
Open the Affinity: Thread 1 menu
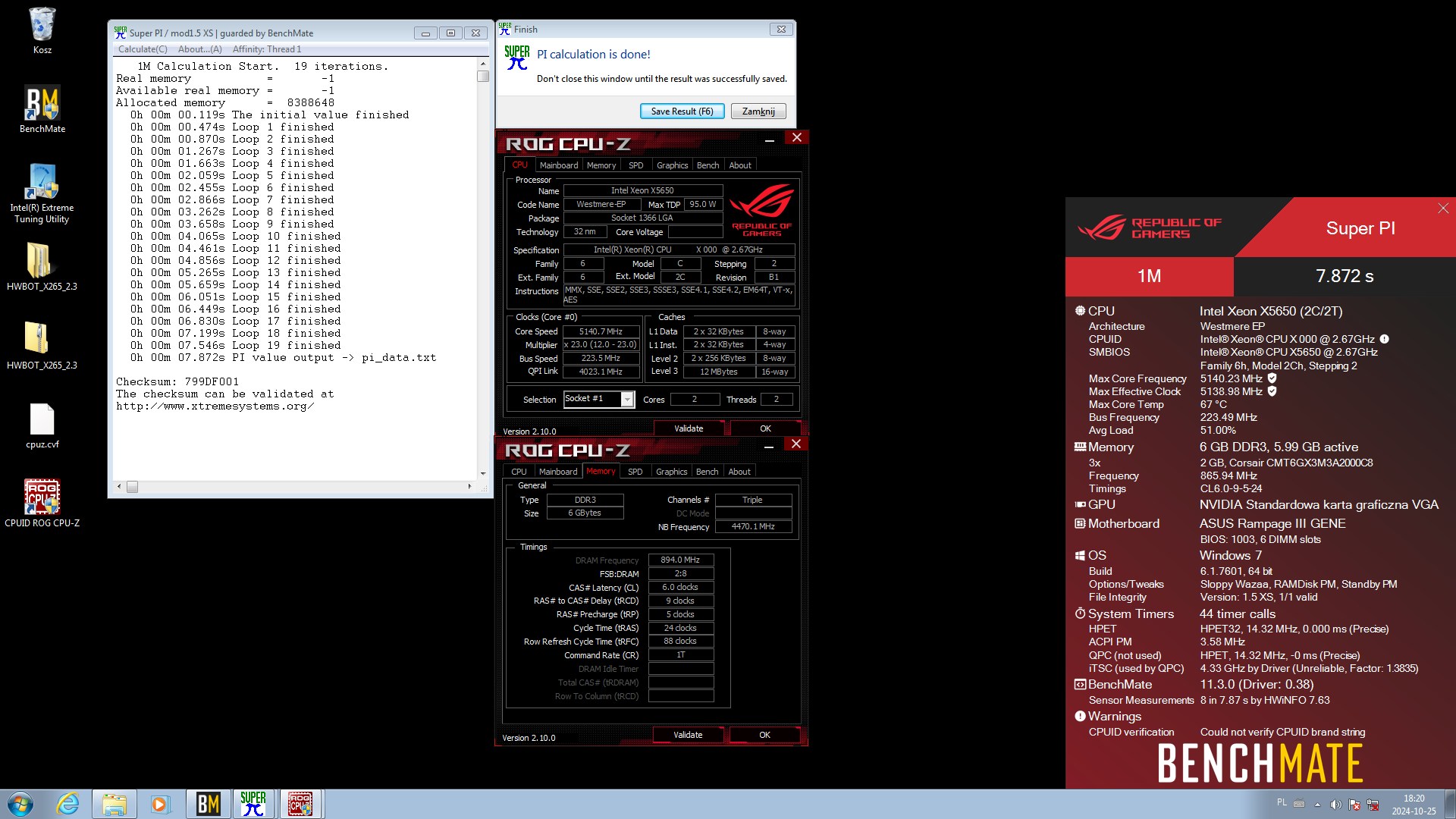[x=267, y=49]
